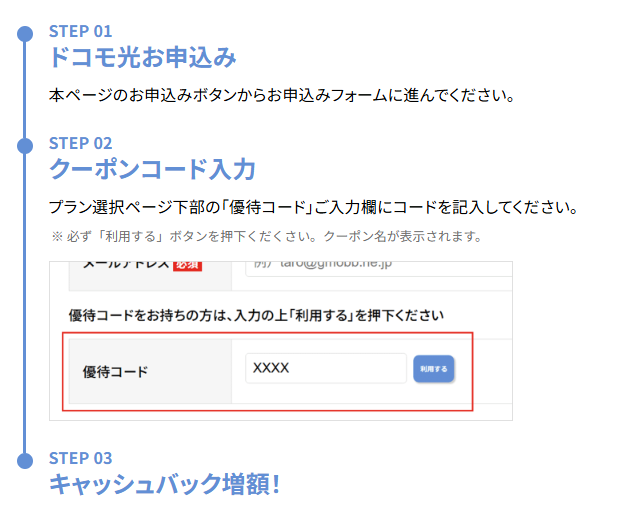The width and height of the screenshot is (622, 518).
Task: Click the ※ note about the 利用する button
Action: coord(266,237)
